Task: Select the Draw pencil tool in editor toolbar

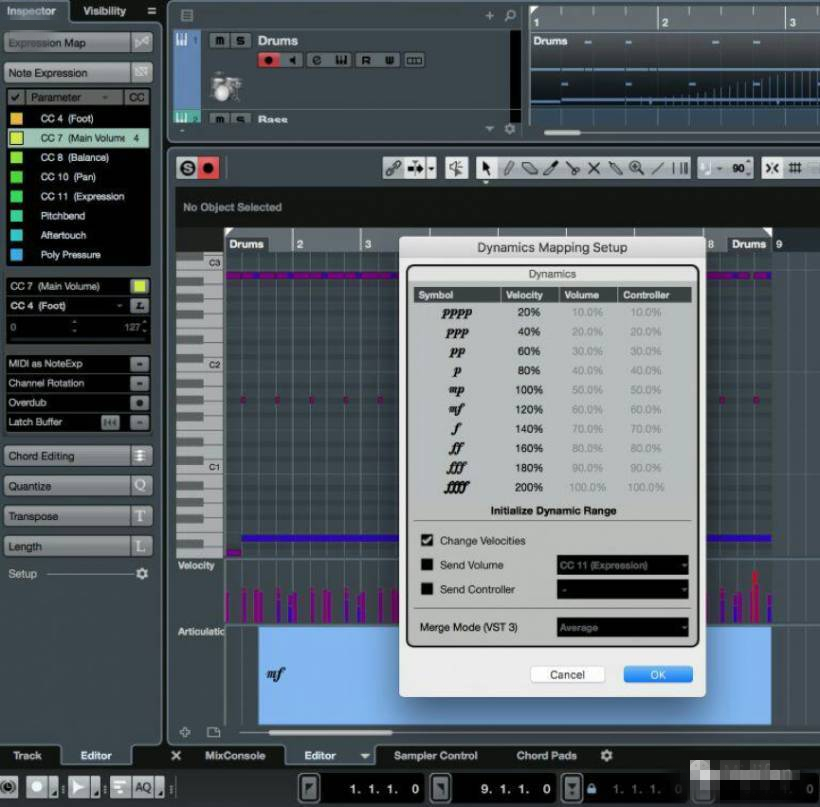Action: pyautogui.click(x=508, y=169)
